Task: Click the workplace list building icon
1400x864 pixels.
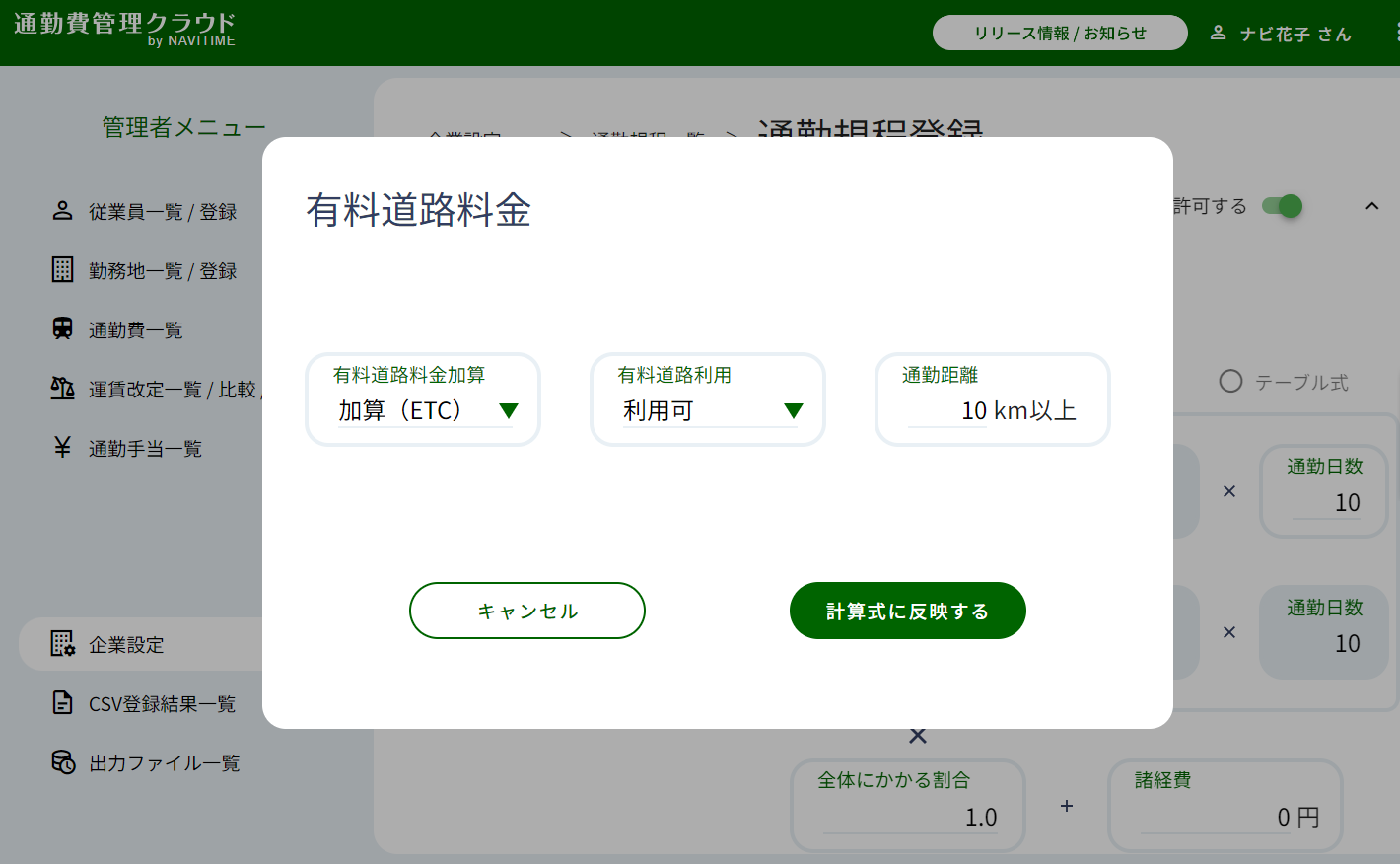Action: [x=62, y=270]
